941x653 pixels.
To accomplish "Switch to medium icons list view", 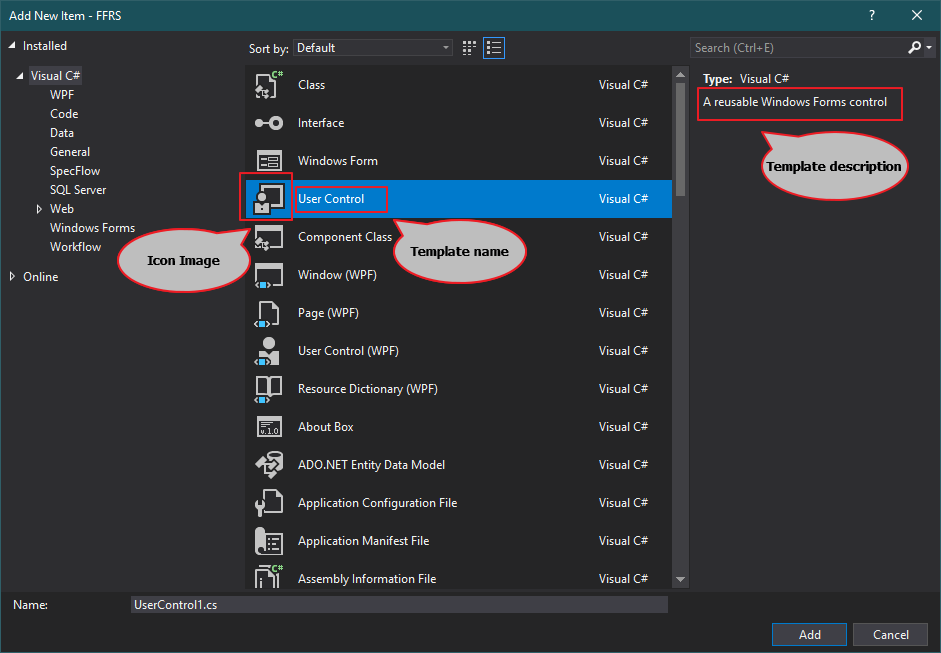I will click(x=493, y=47).
